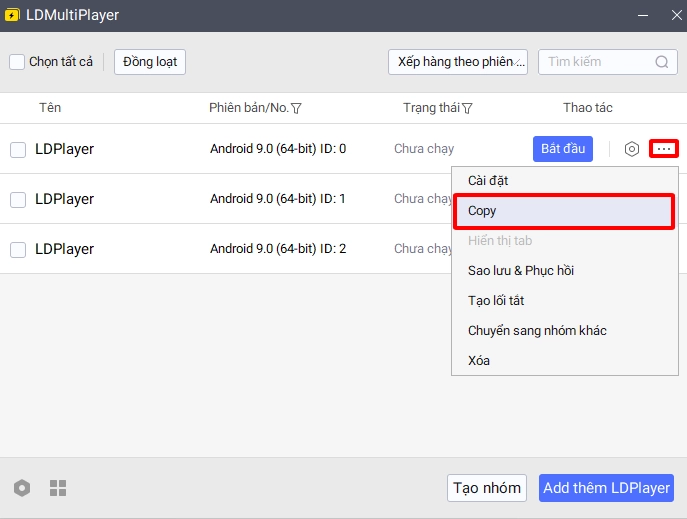Select checkbox for LDPlayer ID 0
Screen dimensions: 687x519
pos(18,149)
